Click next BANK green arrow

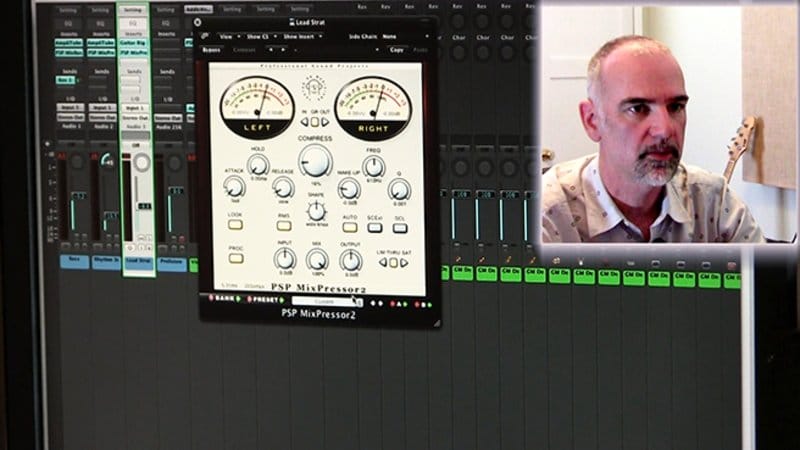pyautogui.click(x=238, y=299)
